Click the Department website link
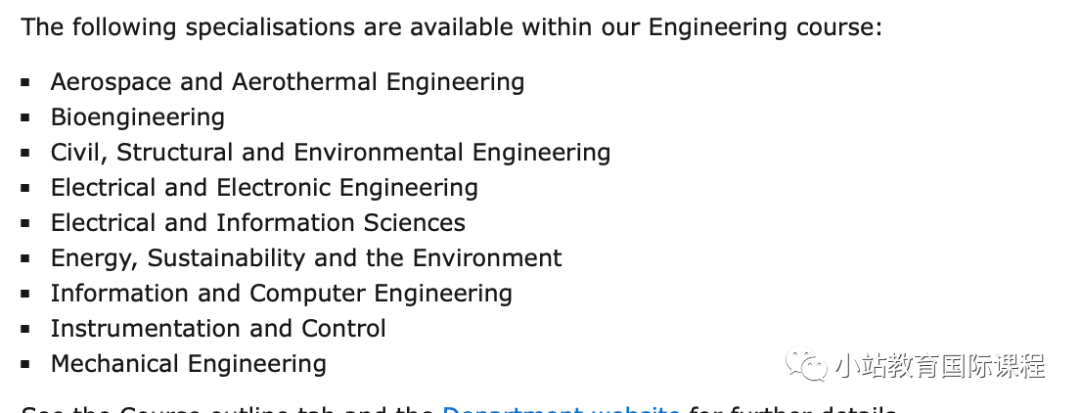This screenshot has width=1080, height=413. point(560,409)
